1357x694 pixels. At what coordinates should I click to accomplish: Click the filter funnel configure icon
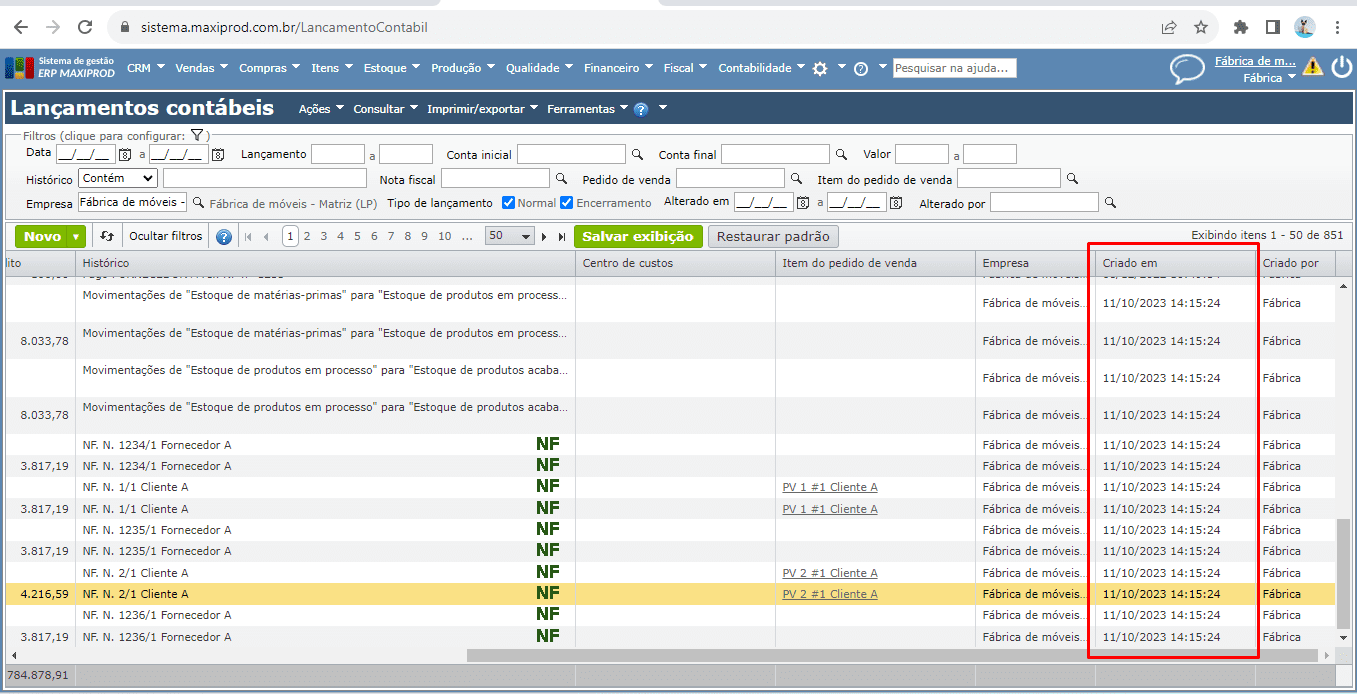click(x=197, y=135)
